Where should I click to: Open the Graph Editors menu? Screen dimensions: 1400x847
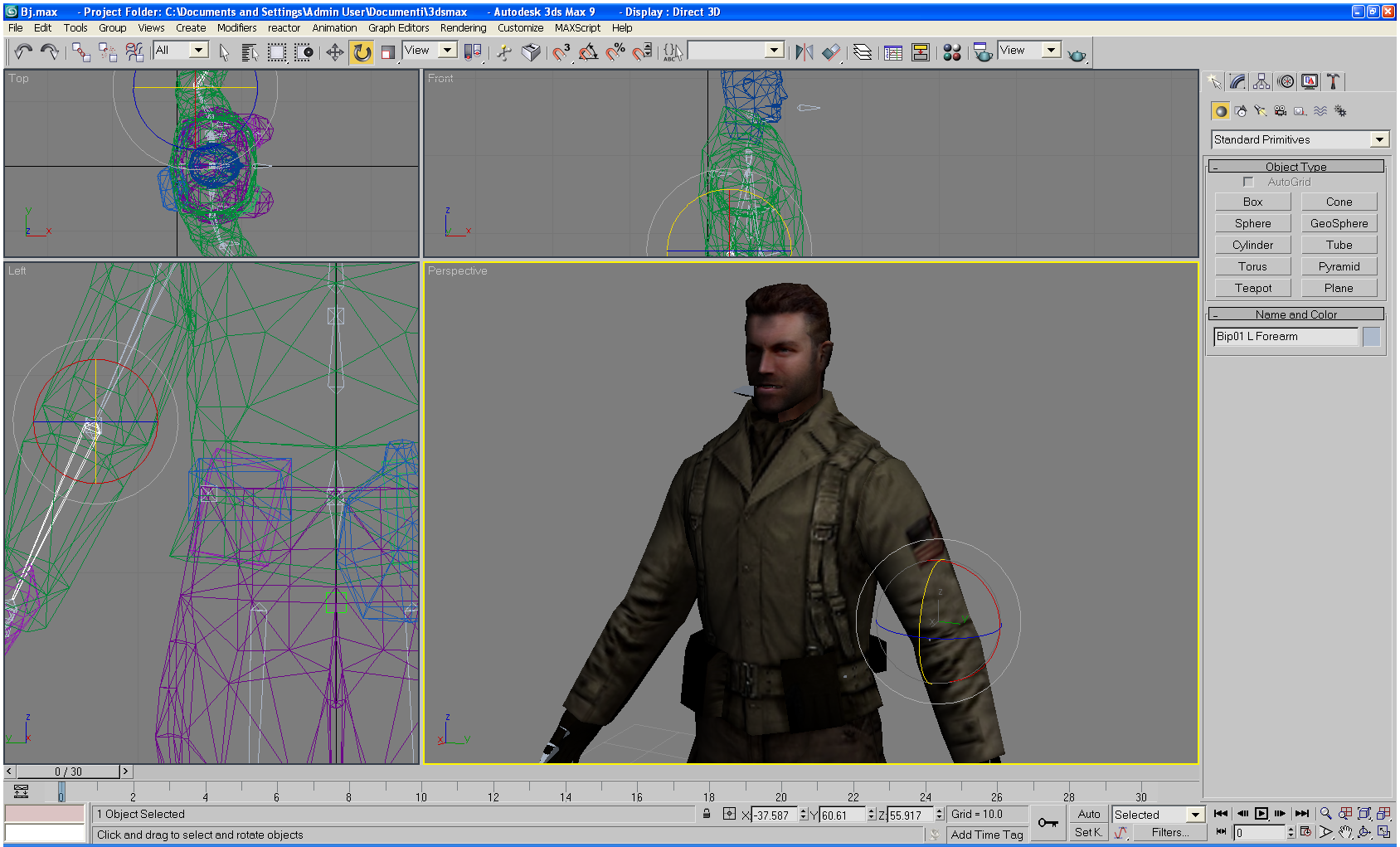(399, 27)
